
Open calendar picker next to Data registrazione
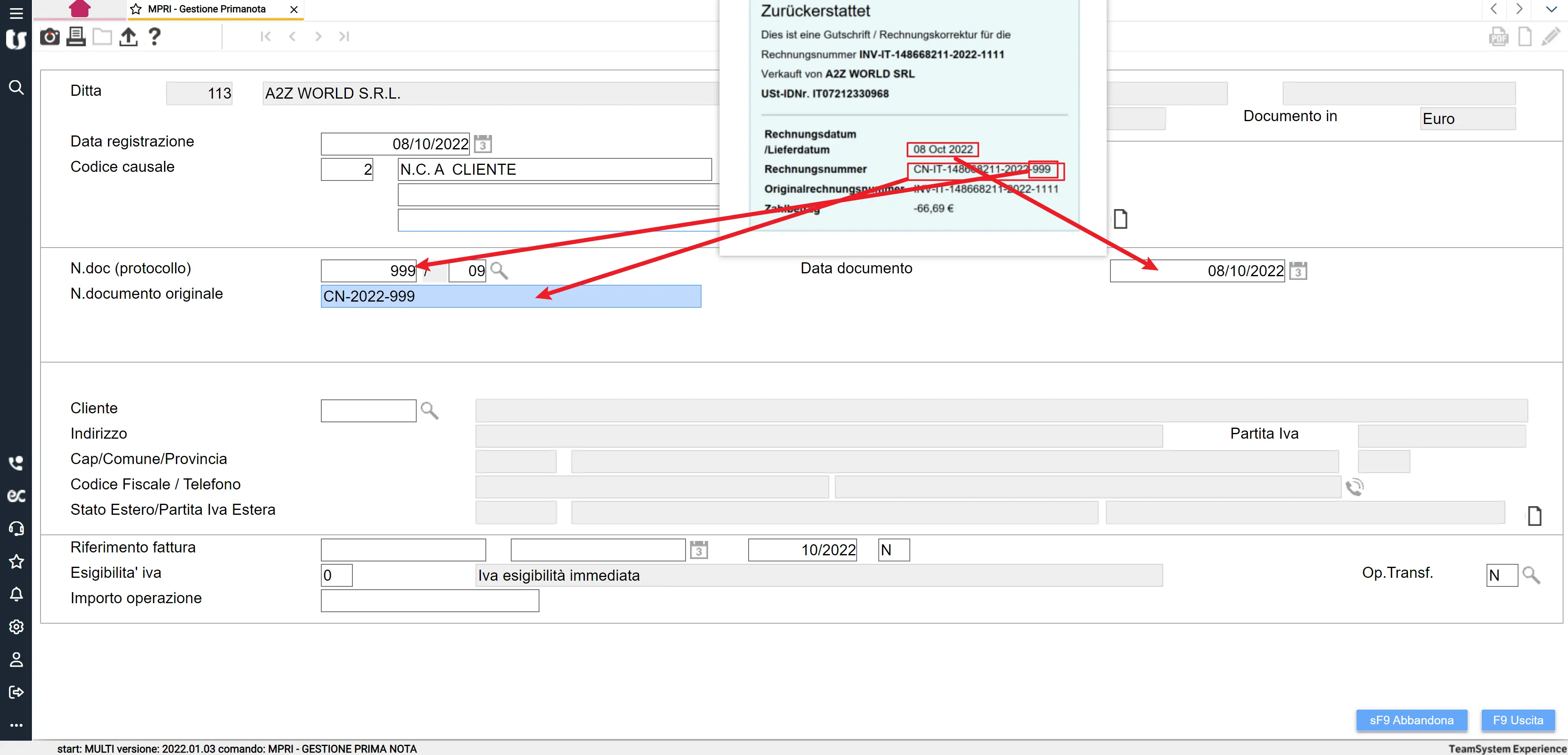483,144
